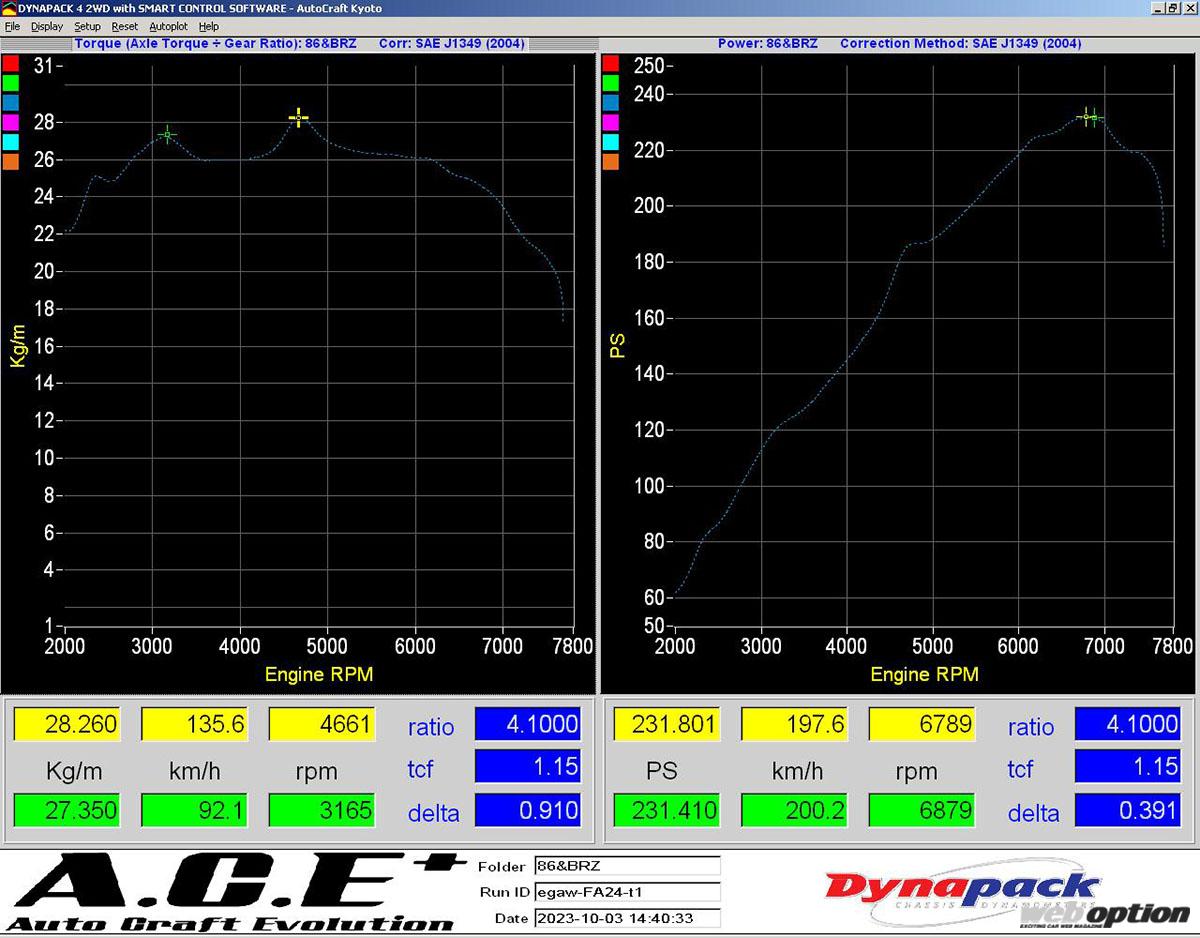Click the Reset menu item
Screen dimensions: 1200x938
tap(125, 26)
